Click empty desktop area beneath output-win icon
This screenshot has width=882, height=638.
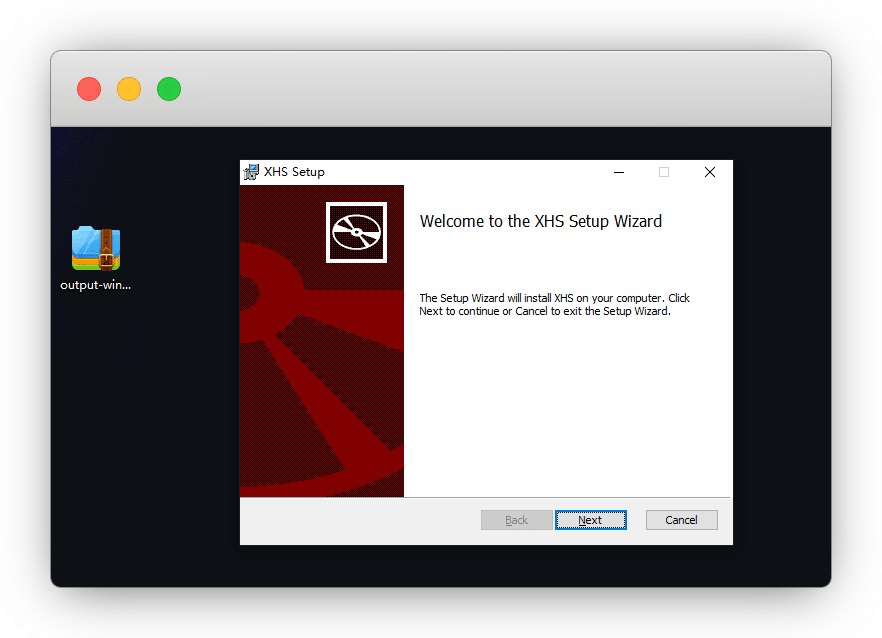tap(96, 420)
